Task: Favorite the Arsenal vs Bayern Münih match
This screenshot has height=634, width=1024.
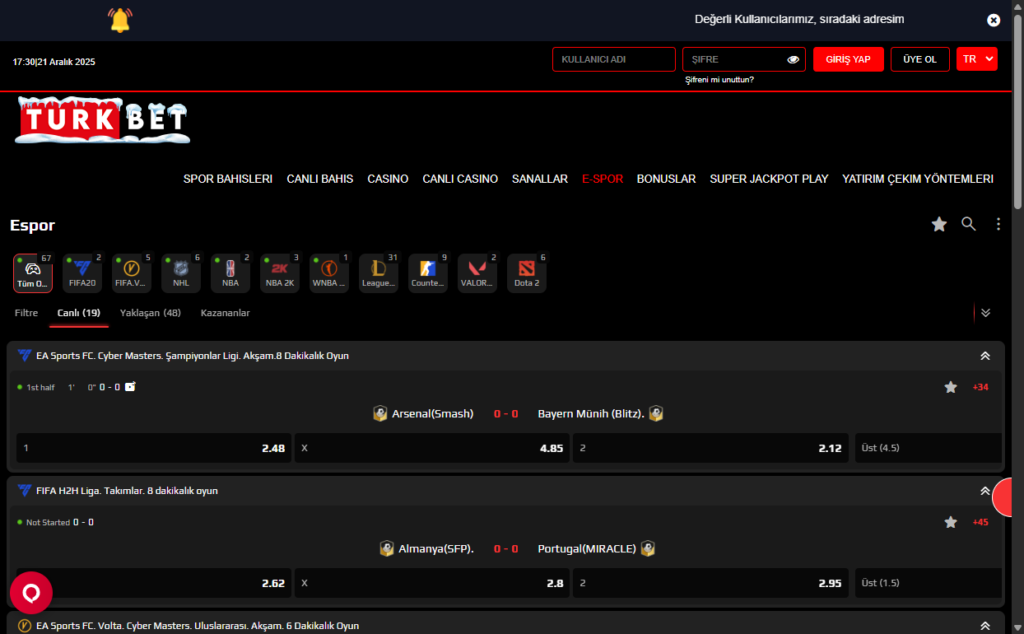Action: click(950, 387)
